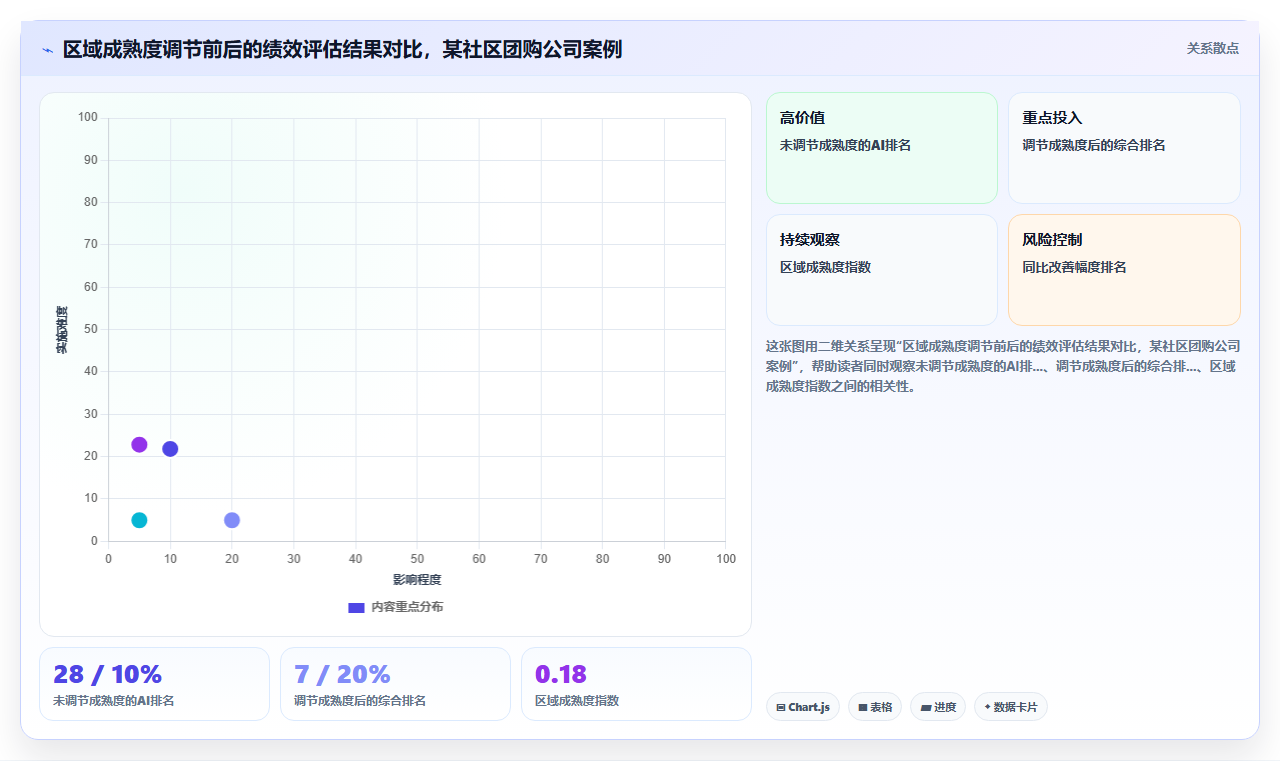This screenshot has width=1280, height=761.
Task: Open the 高价值 quadrant card
Action: pyautogui.click(x=882, y=148)
